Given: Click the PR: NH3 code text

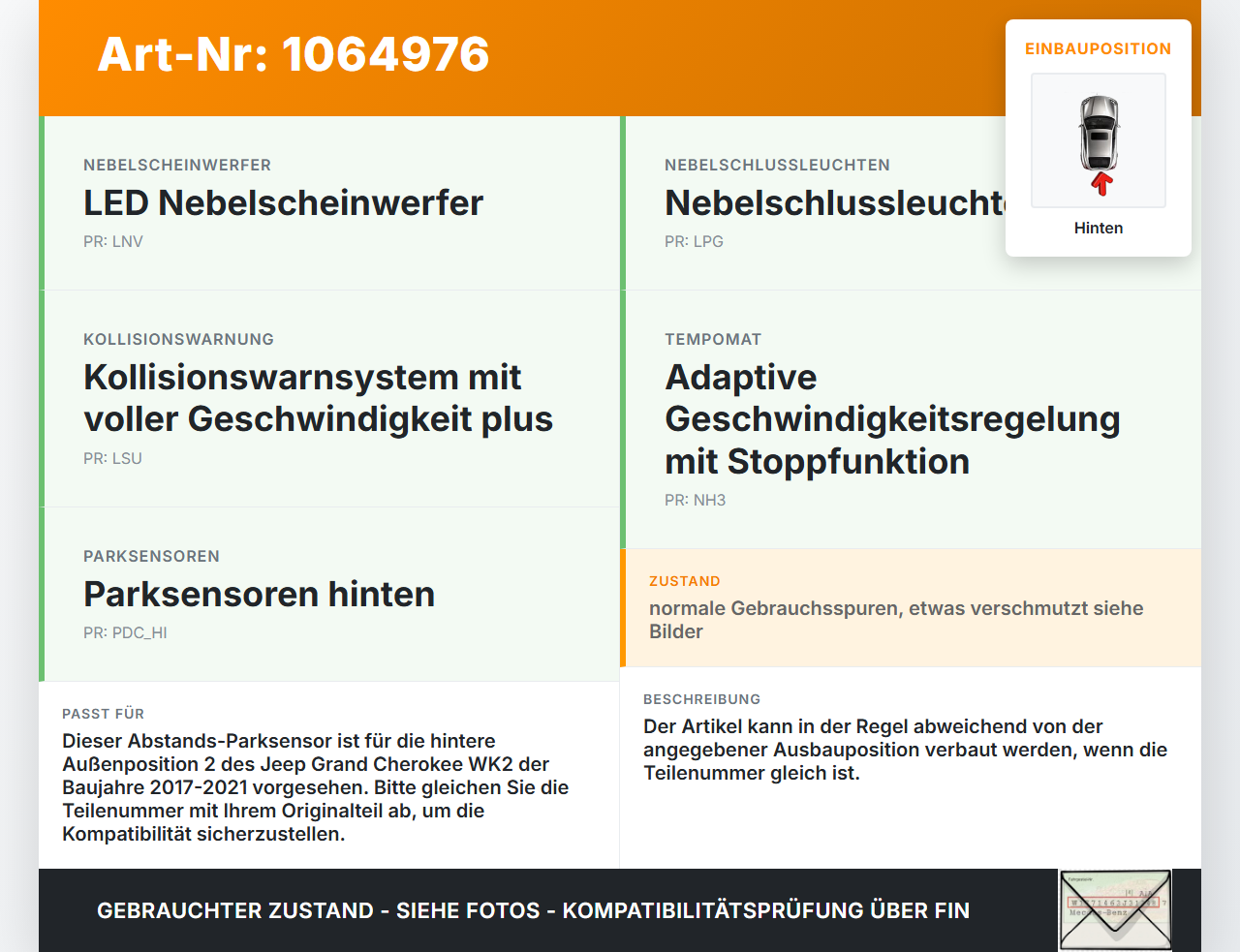Looking at the screenshot, I should tap(696, 500).
